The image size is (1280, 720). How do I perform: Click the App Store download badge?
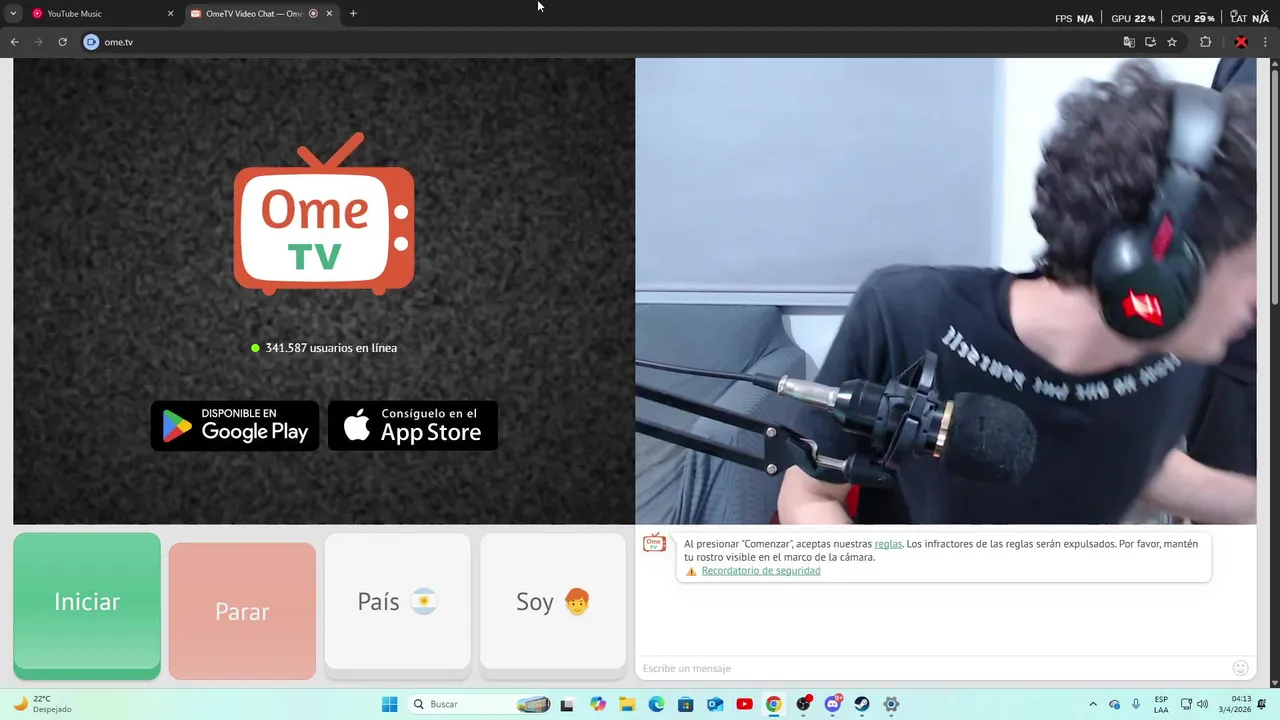click(x=413, y=426)
